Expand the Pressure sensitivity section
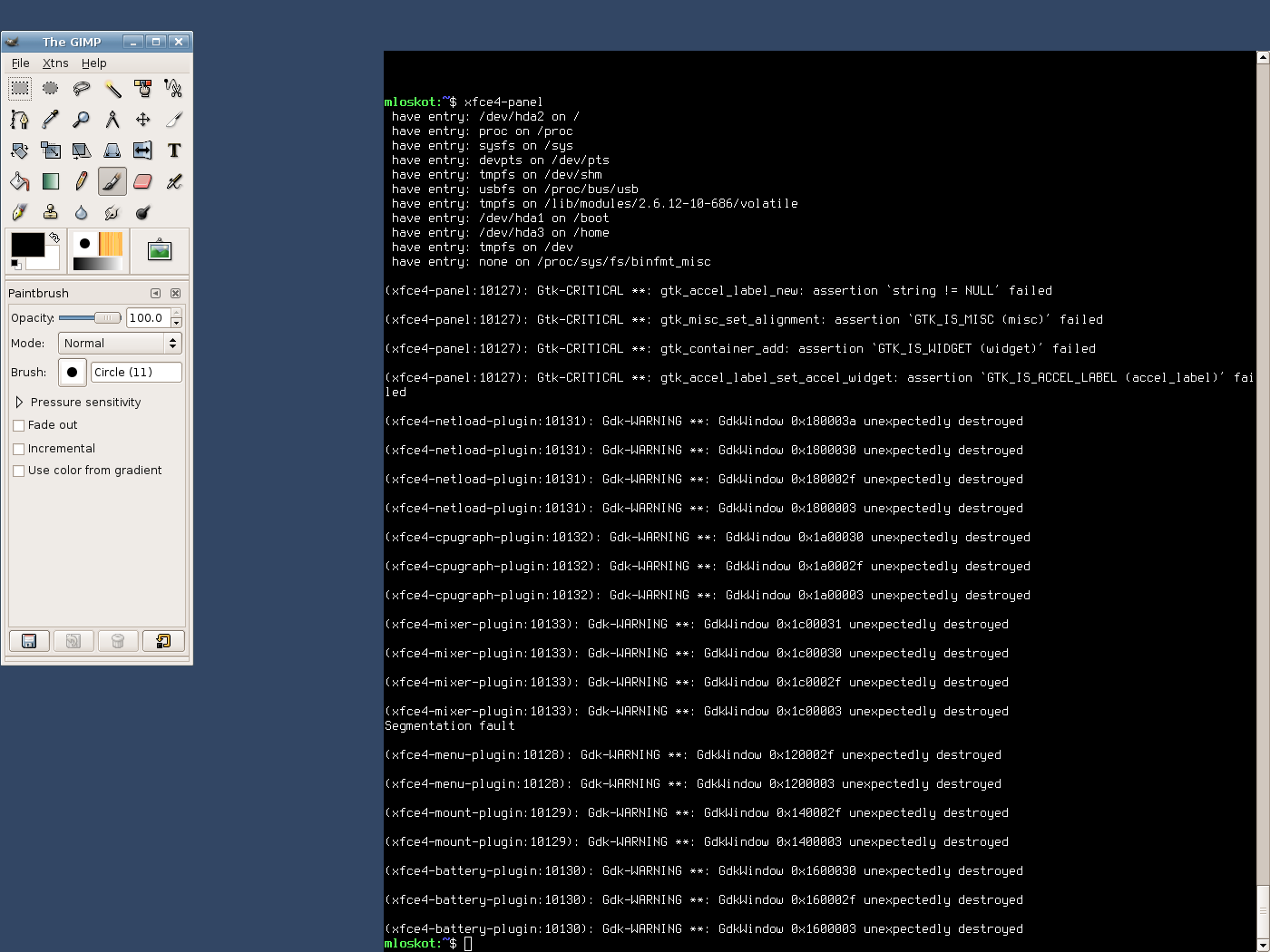Image resolution: width=1270 pixels, height=952 pixels. (19, 403)
